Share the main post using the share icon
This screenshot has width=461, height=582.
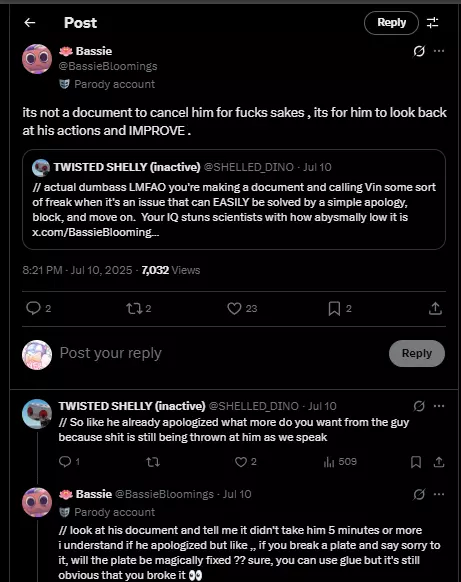tap(435, 308)
